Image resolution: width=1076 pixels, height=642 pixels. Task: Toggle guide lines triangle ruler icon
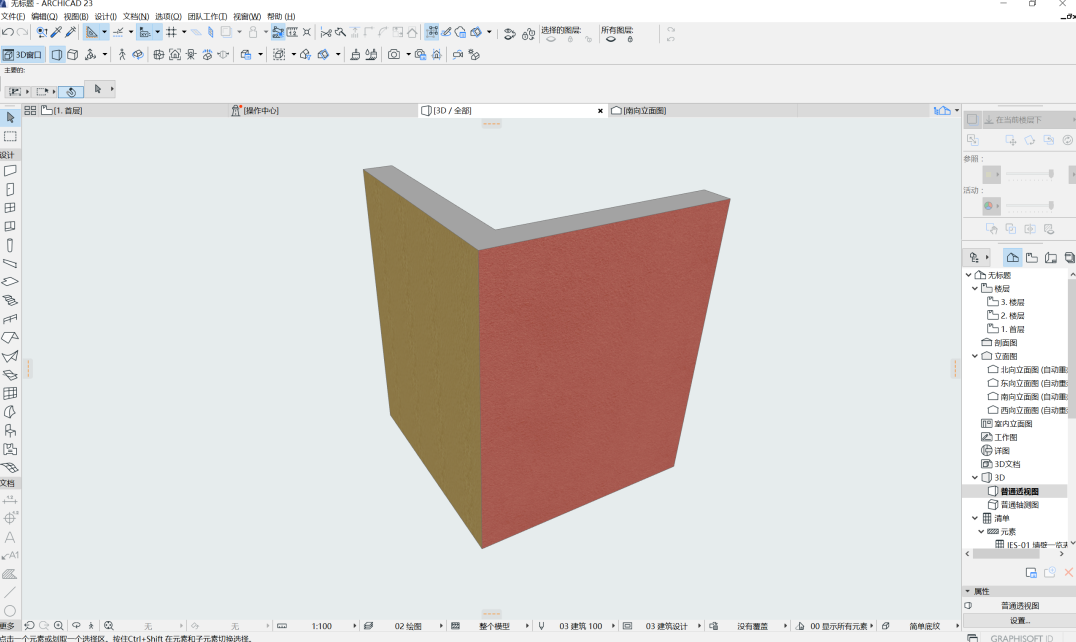(91, 32)
